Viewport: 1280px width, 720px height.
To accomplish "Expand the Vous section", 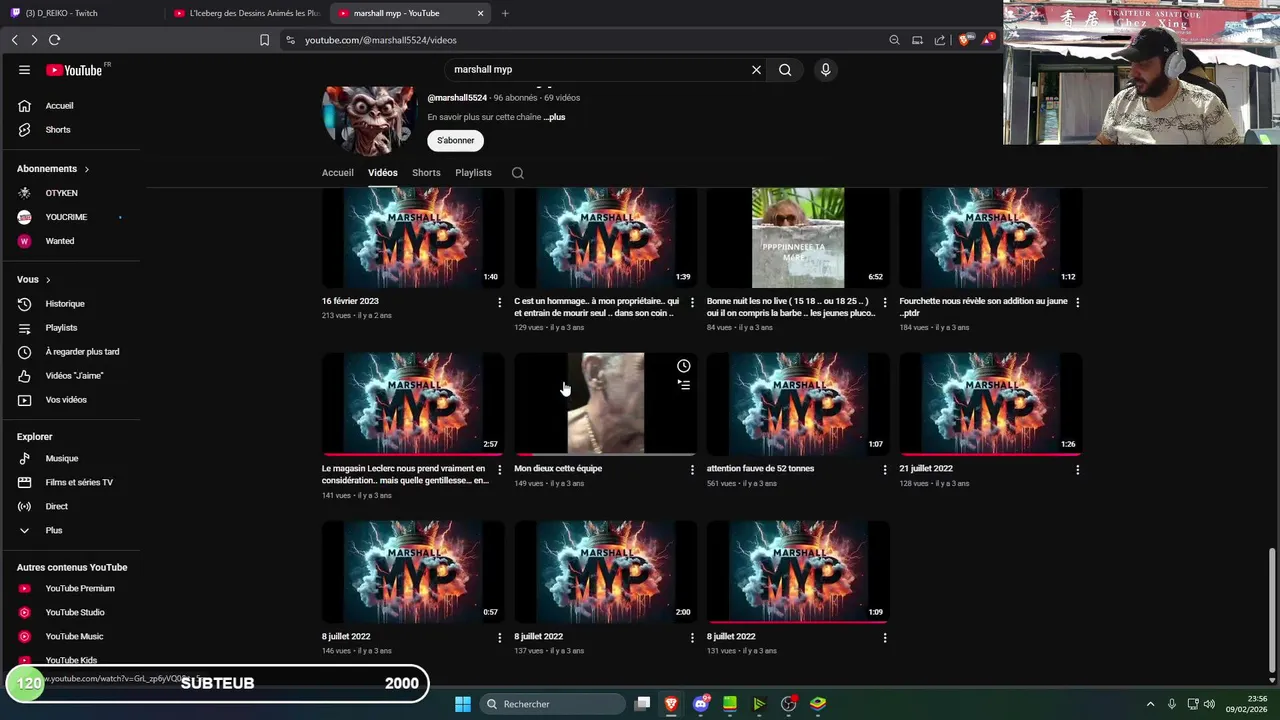I will pos(33,280).
